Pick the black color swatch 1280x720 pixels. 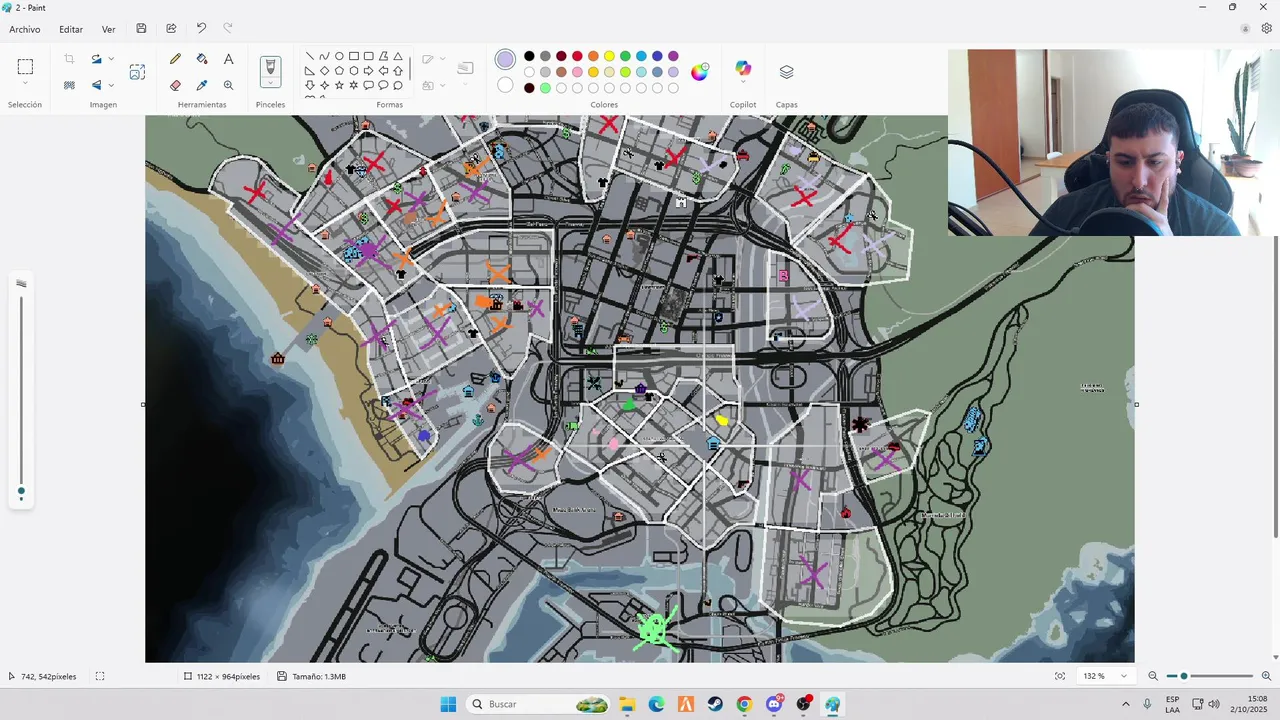pyautogui.click(x=529, y=56)
